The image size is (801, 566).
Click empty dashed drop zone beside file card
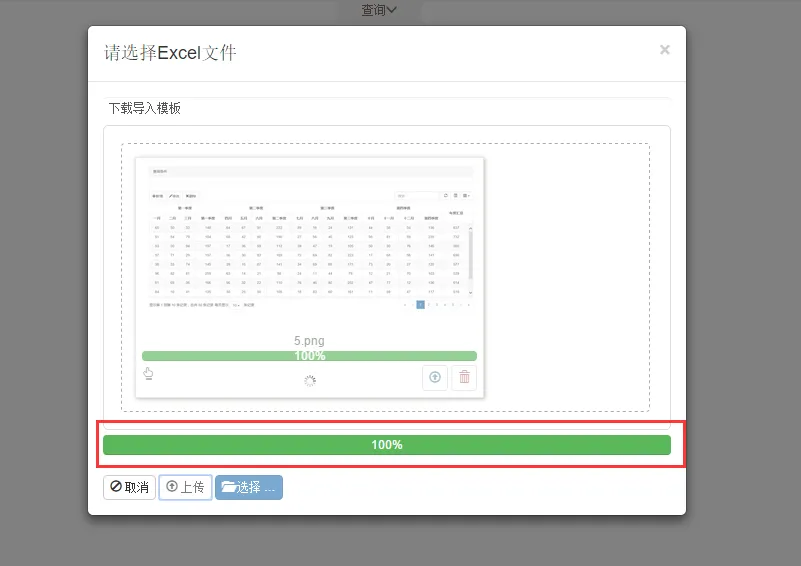(566, 277)
